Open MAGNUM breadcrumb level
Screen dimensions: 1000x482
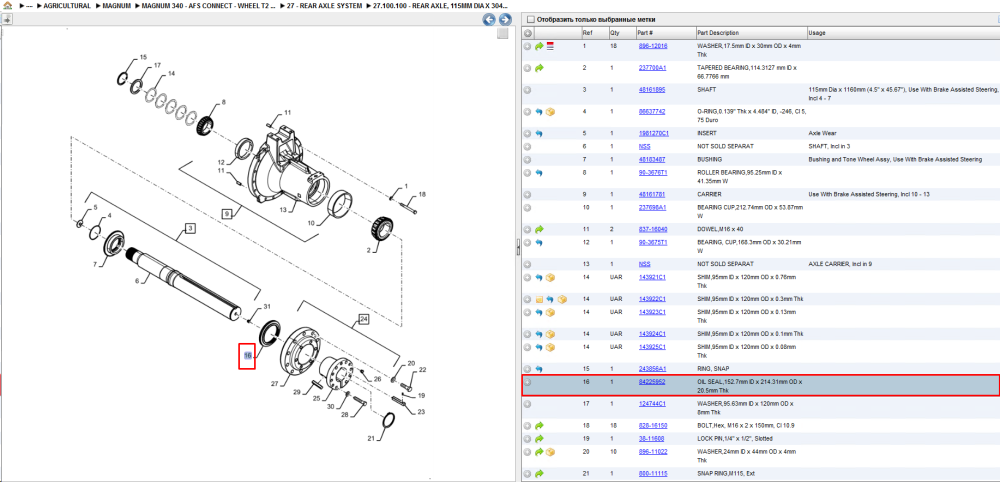coord(117,6)
